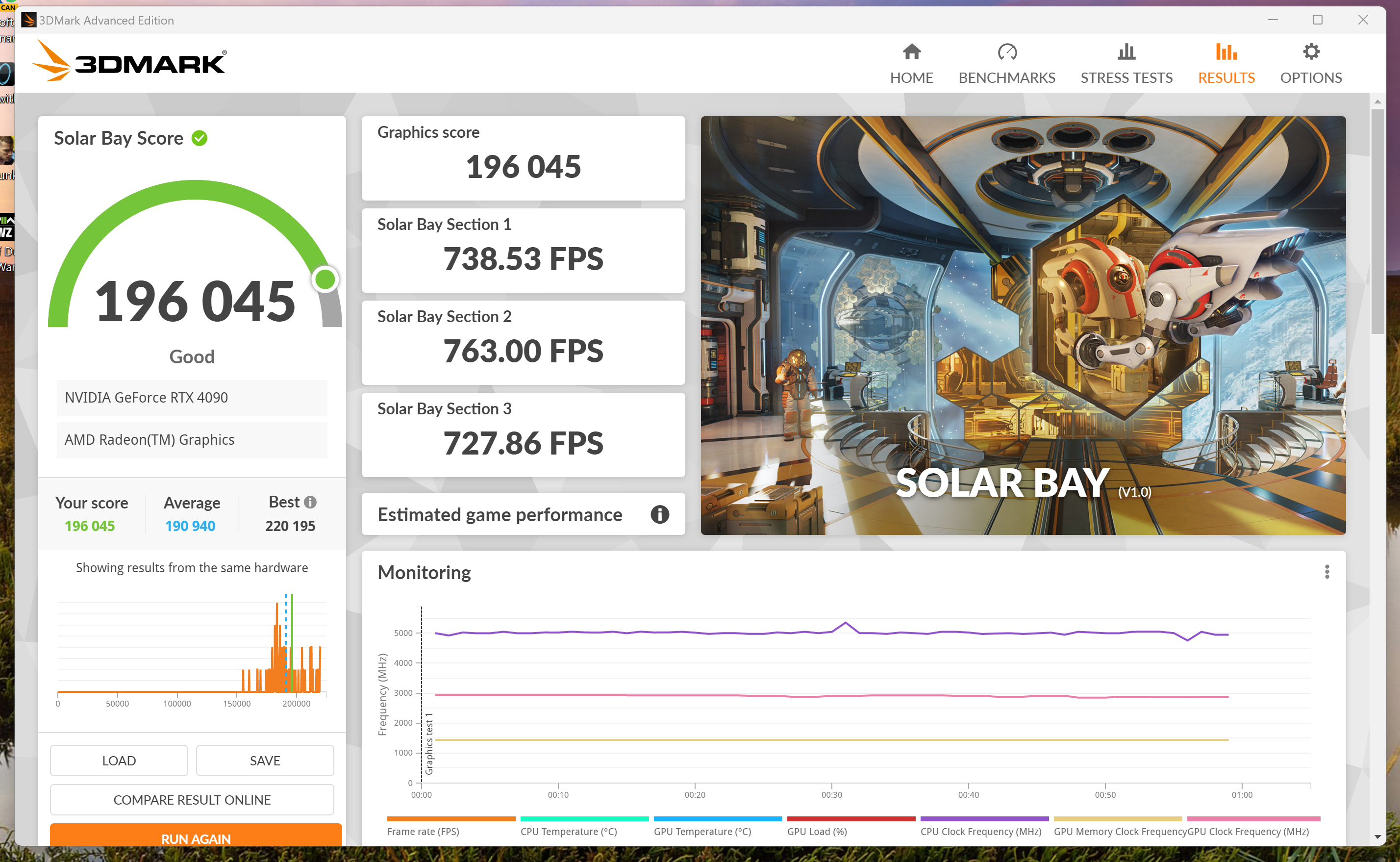Click COMPARE RESULT ONLINE button
The width and height of the screenshot is (1400, 862).
pos(192,799)
